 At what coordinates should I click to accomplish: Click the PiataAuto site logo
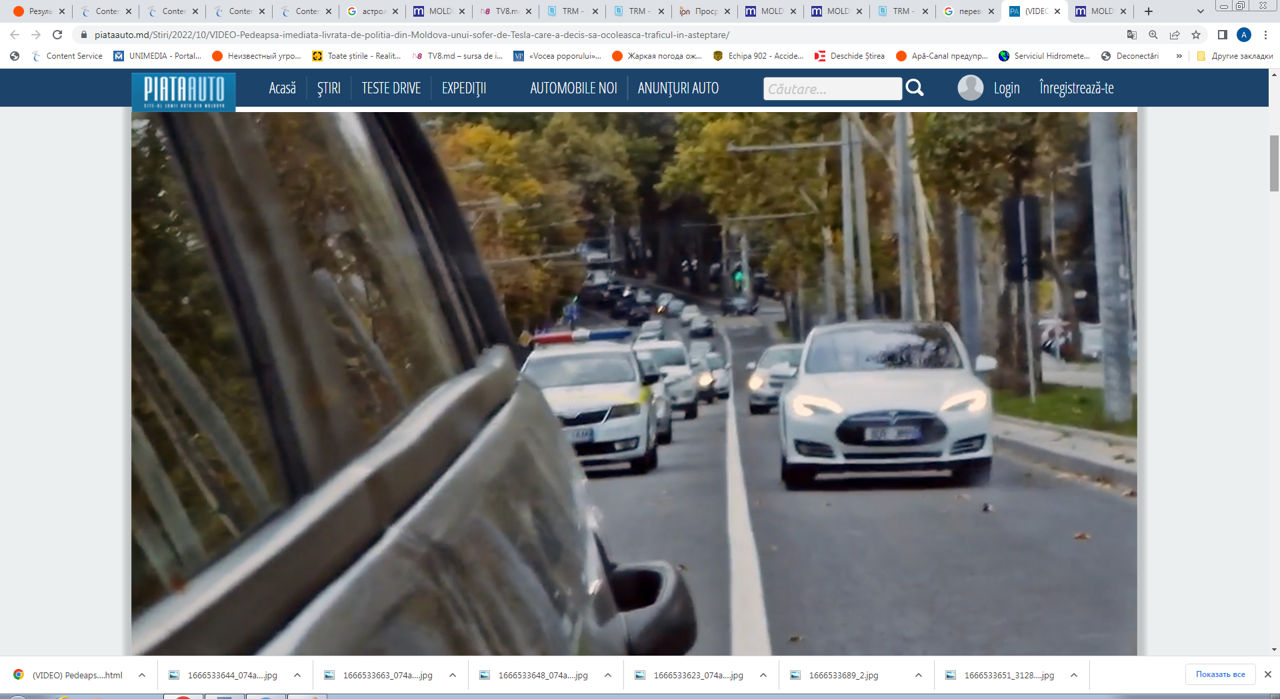183,91
